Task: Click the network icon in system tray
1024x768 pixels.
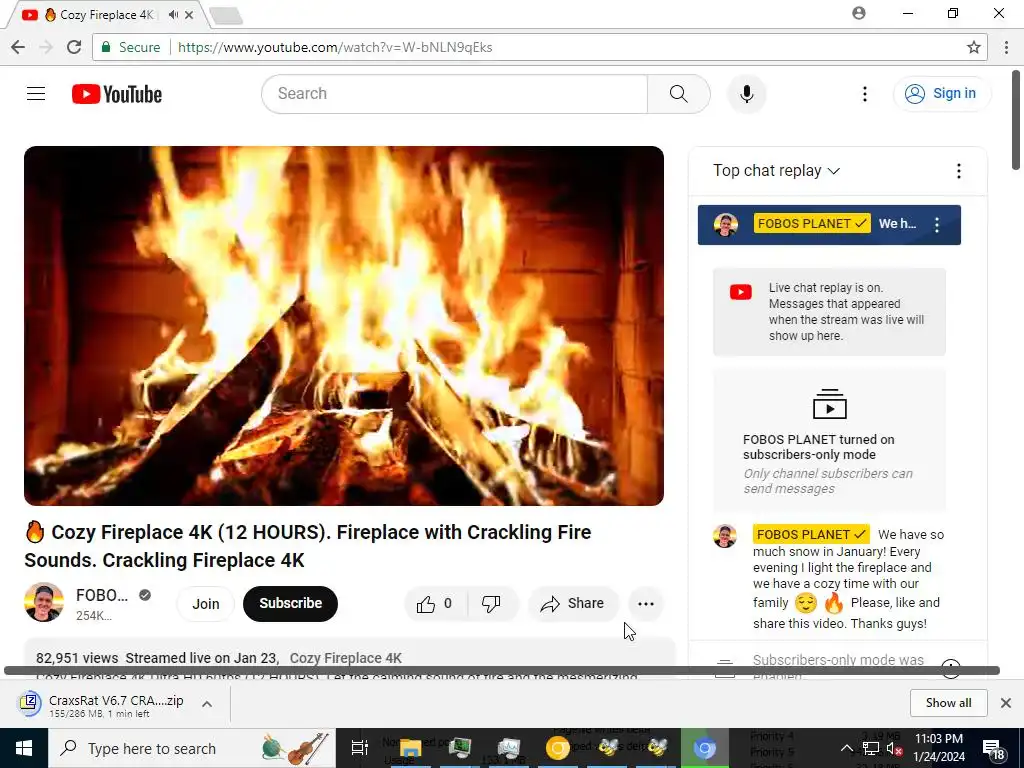Action: point(871,748)
